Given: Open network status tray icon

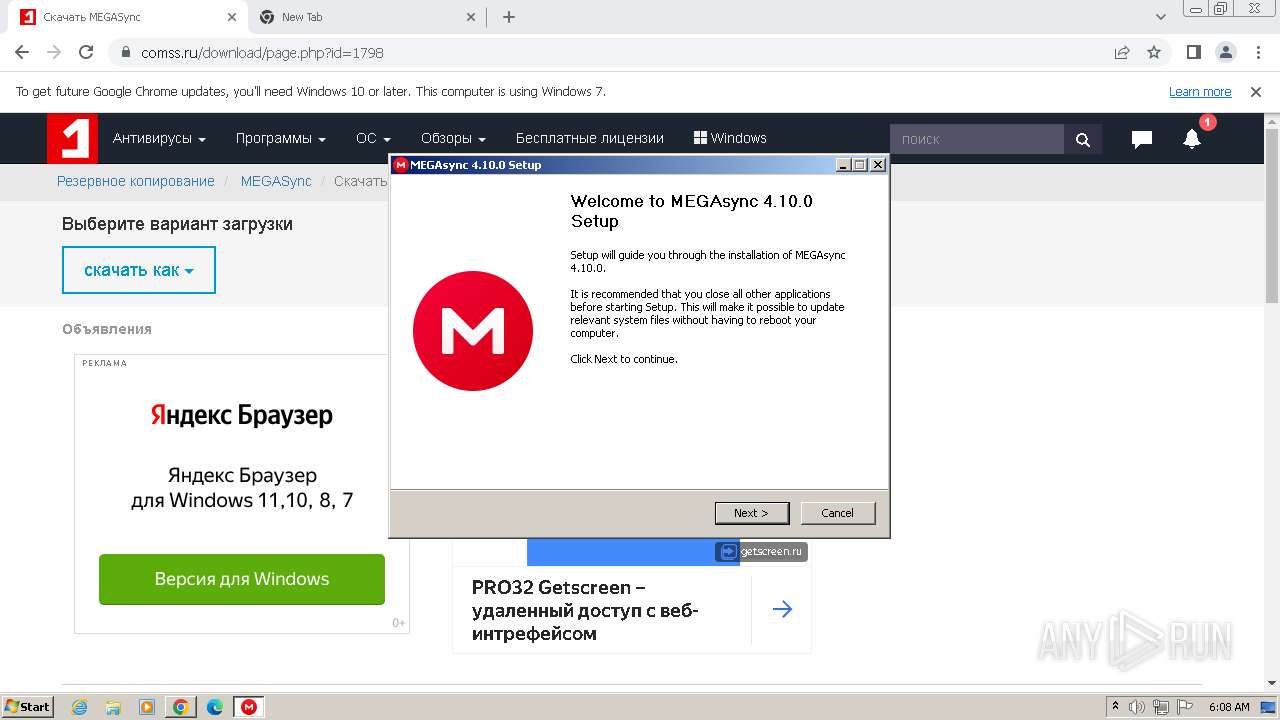Looking at the screenshot, I should coord(1161,707).
